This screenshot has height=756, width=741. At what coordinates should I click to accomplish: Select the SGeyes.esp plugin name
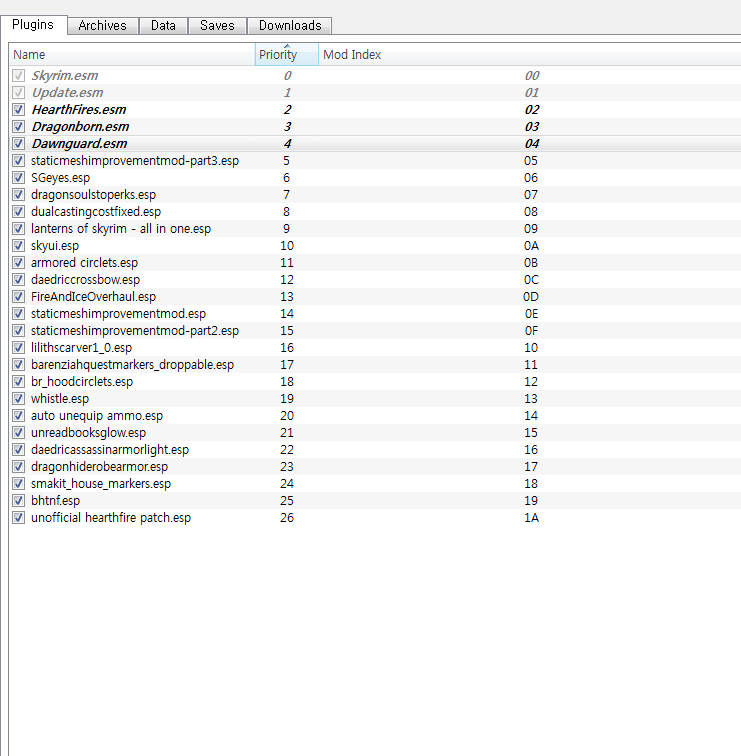[60, 178]
